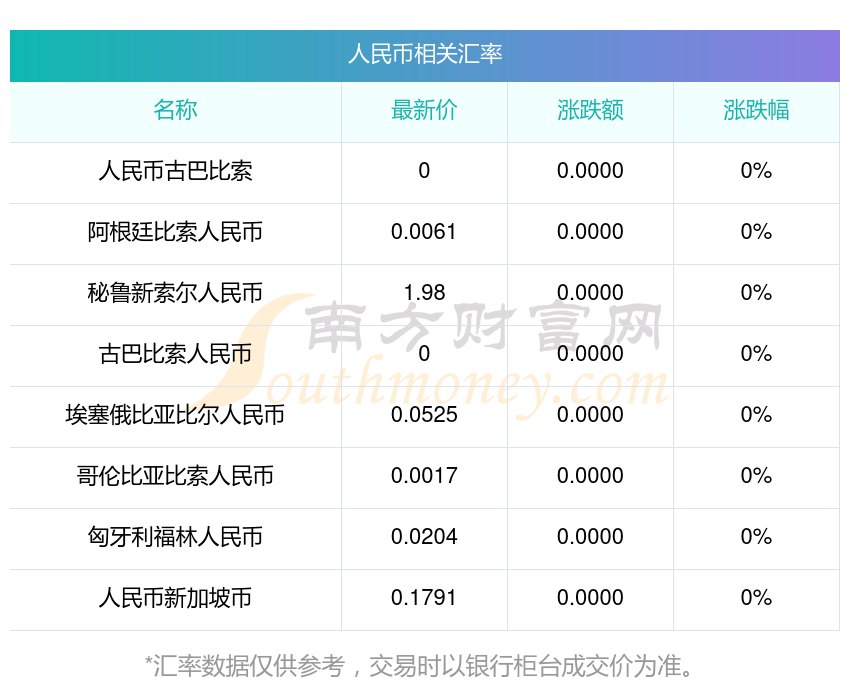
Task: Click 0.0000 change in 人民币新加坡币 row
Action: (x=590, y=598)
